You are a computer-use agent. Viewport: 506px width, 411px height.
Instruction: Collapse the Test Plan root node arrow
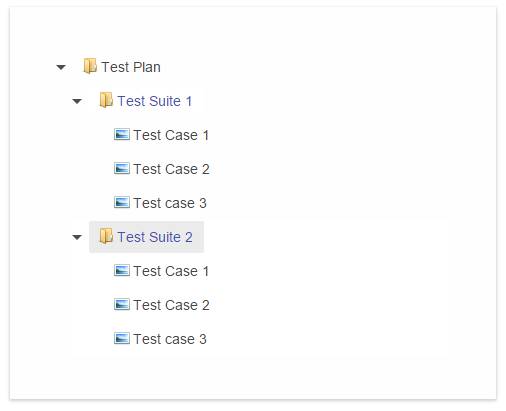pyautogui.click(x=61, y=67)
